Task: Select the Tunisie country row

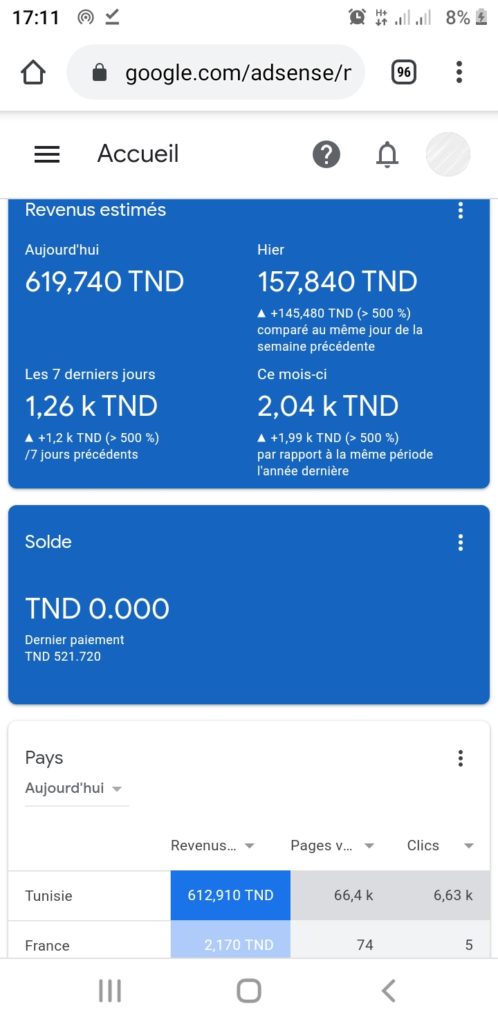Action: 249,895
